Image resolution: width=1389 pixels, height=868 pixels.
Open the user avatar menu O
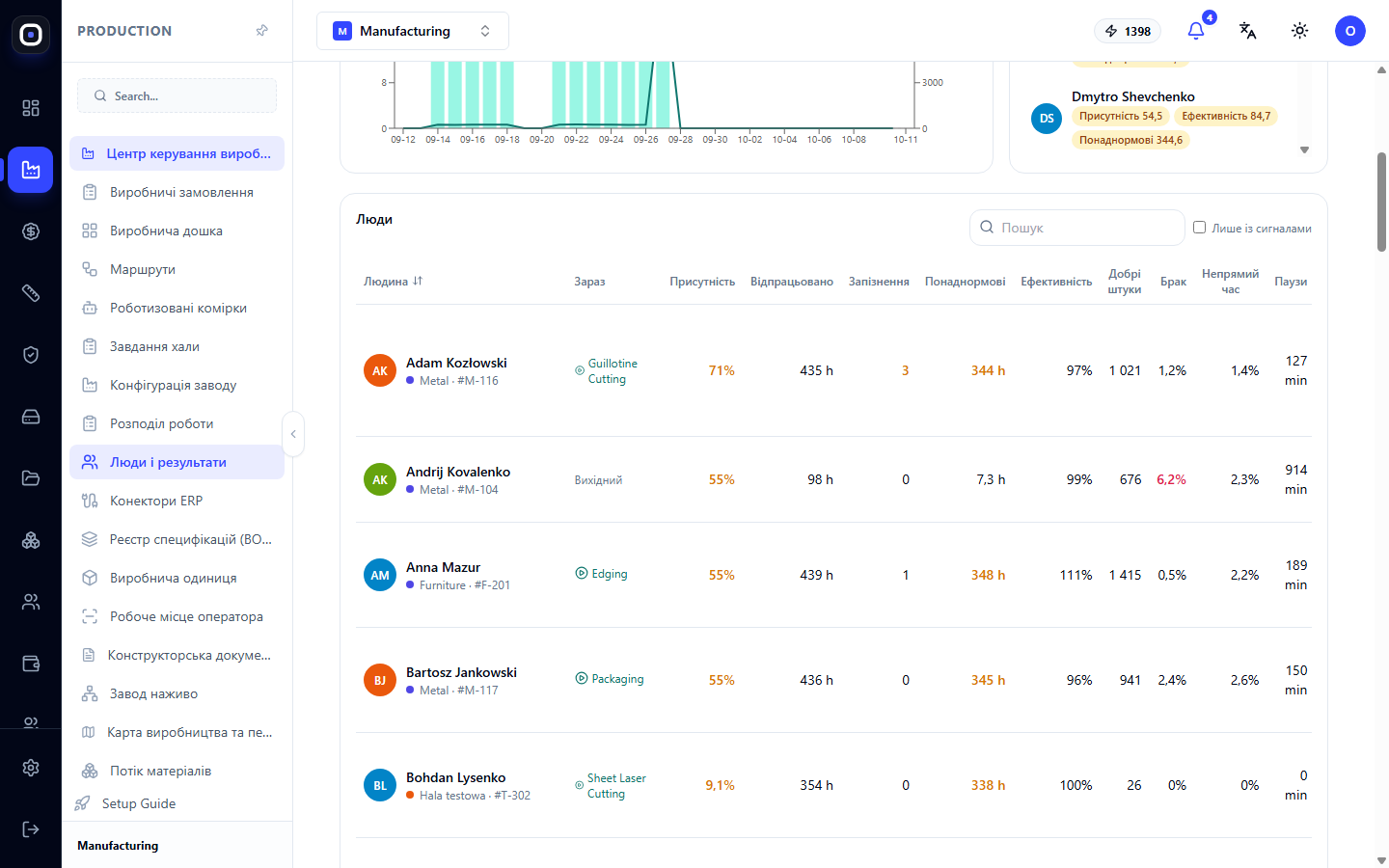[1350, 31]
